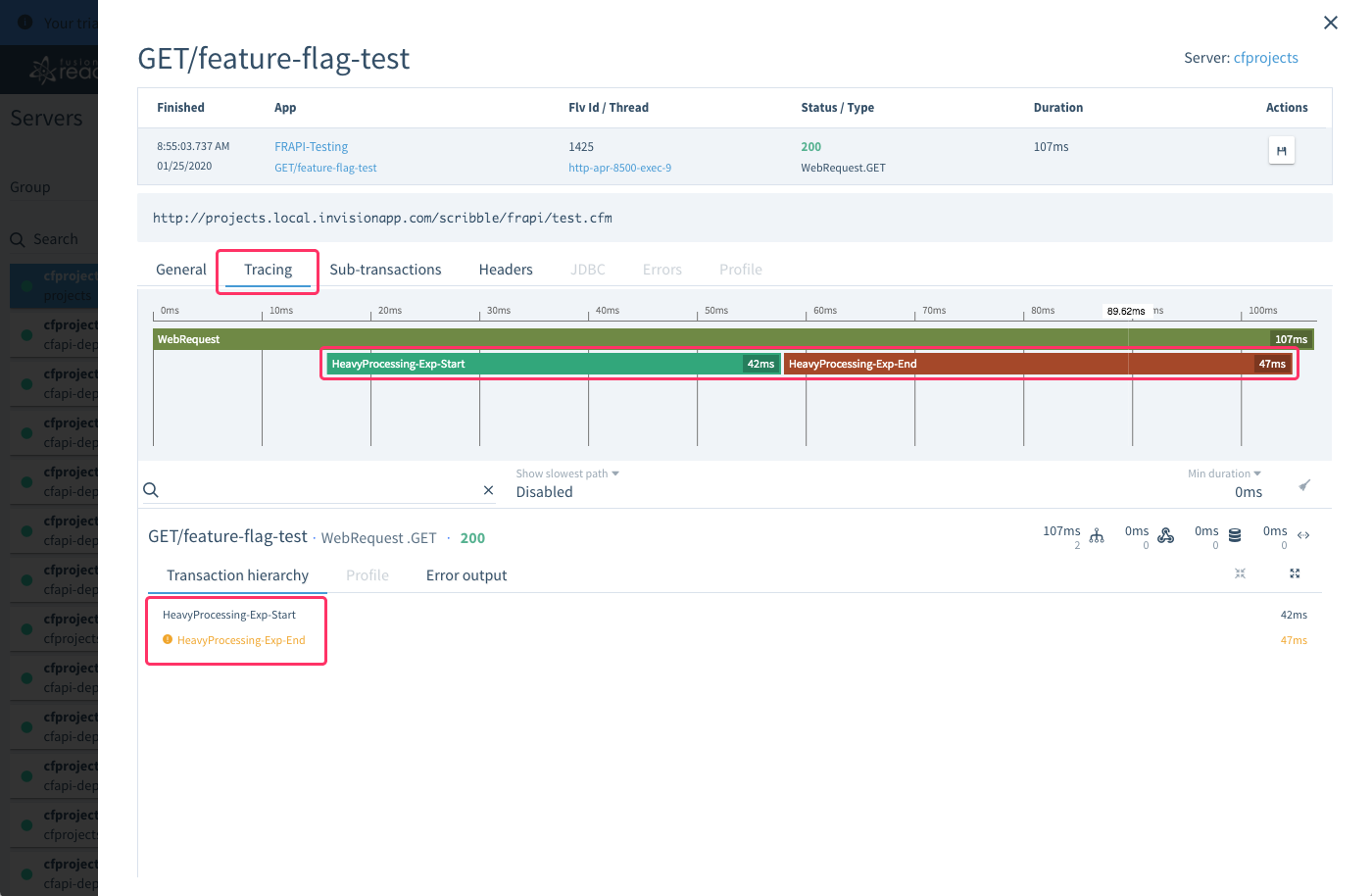Clear the trace search with X
Viewport: 1372px width, 896px height.
(488, 490)
